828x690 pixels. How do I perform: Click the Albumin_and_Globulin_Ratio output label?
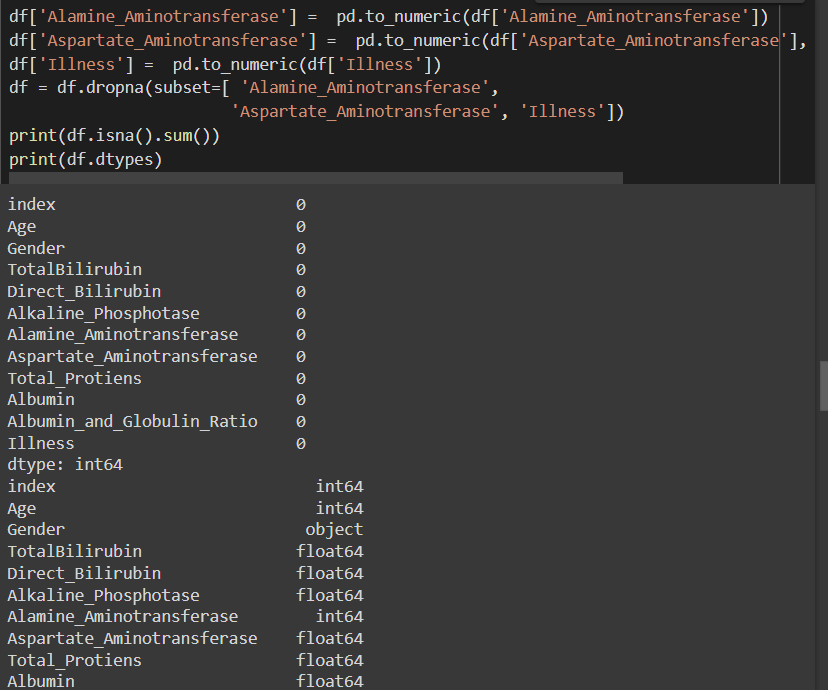coord(133,421)
